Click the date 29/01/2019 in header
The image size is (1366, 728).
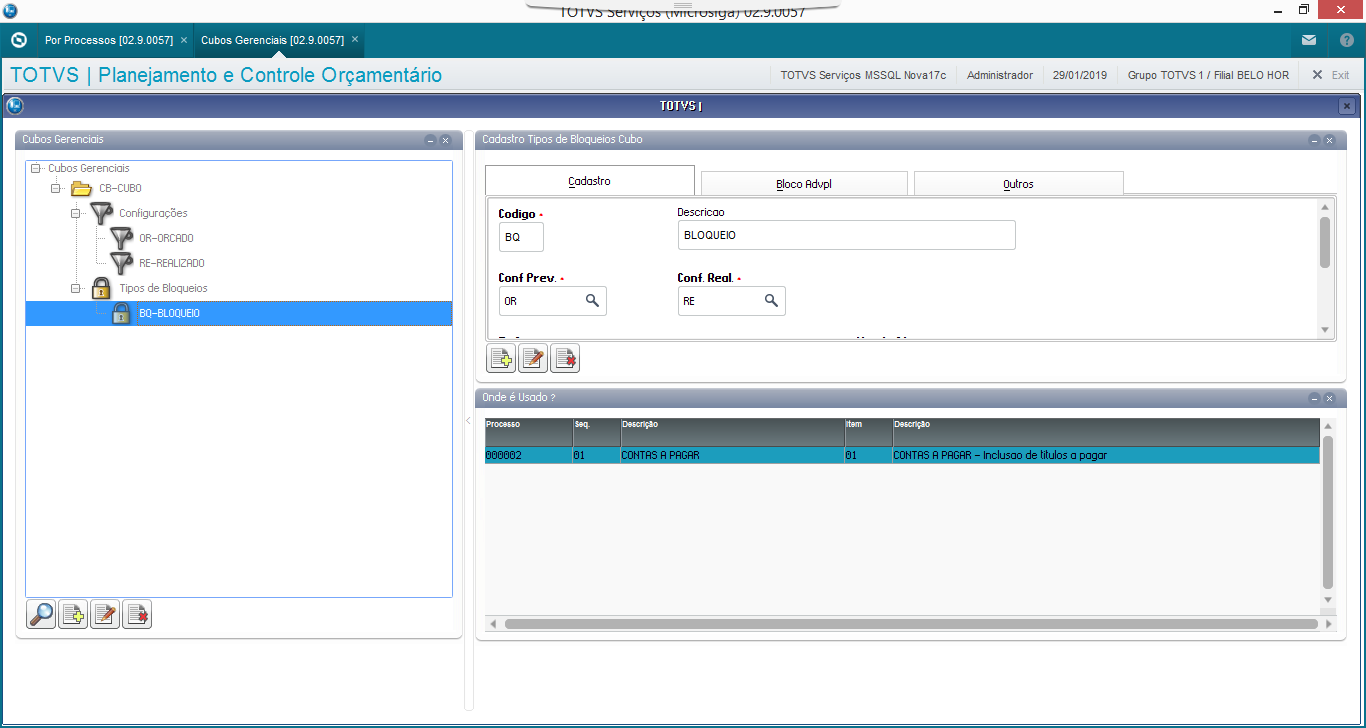[x=1080, y=75]
